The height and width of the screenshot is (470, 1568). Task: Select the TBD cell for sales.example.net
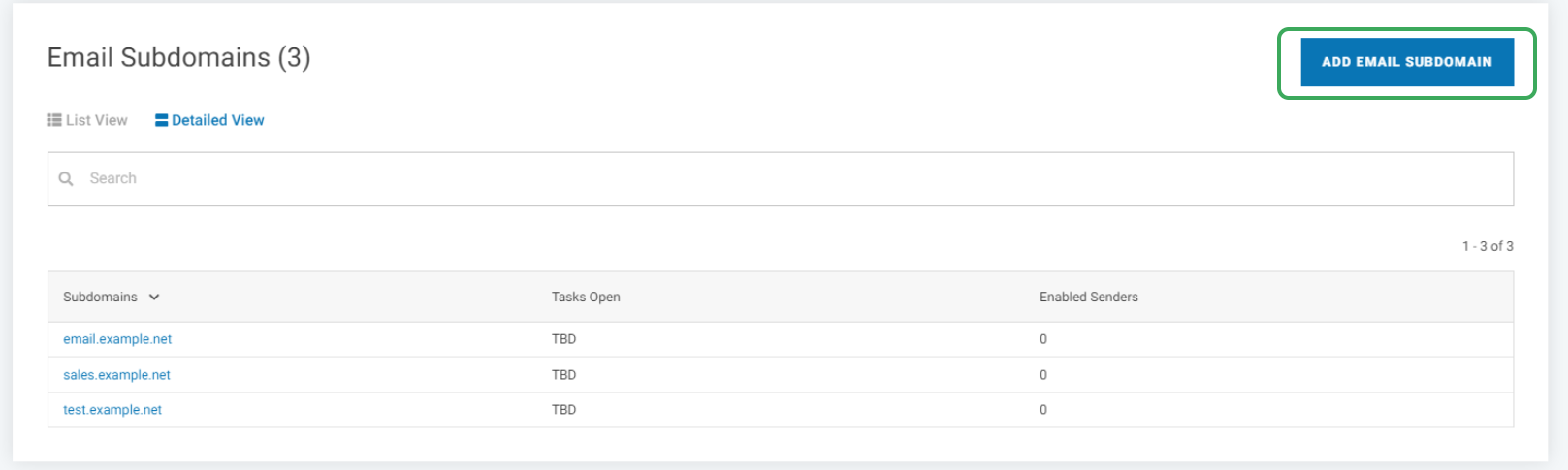coord(563,375)
